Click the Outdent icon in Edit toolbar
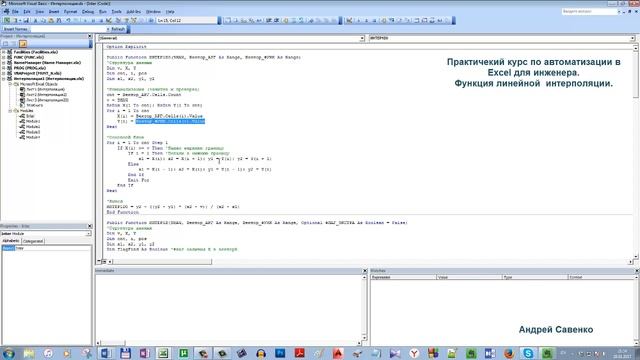 (x=277, y=20)
